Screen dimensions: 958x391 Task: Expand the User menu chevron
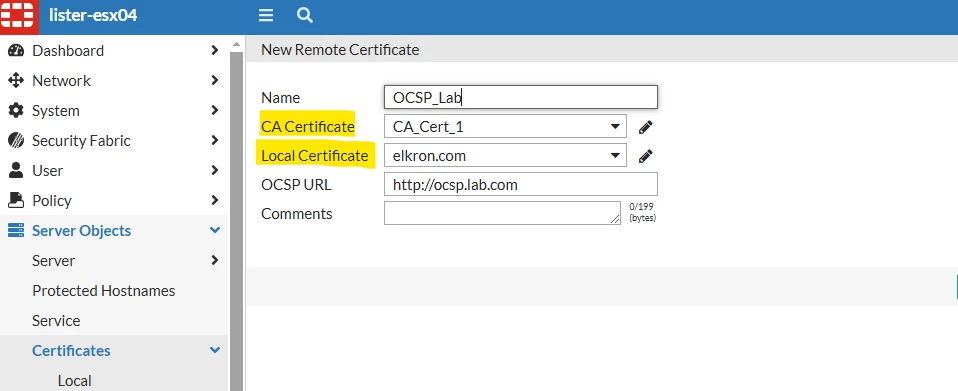(214, 170)
